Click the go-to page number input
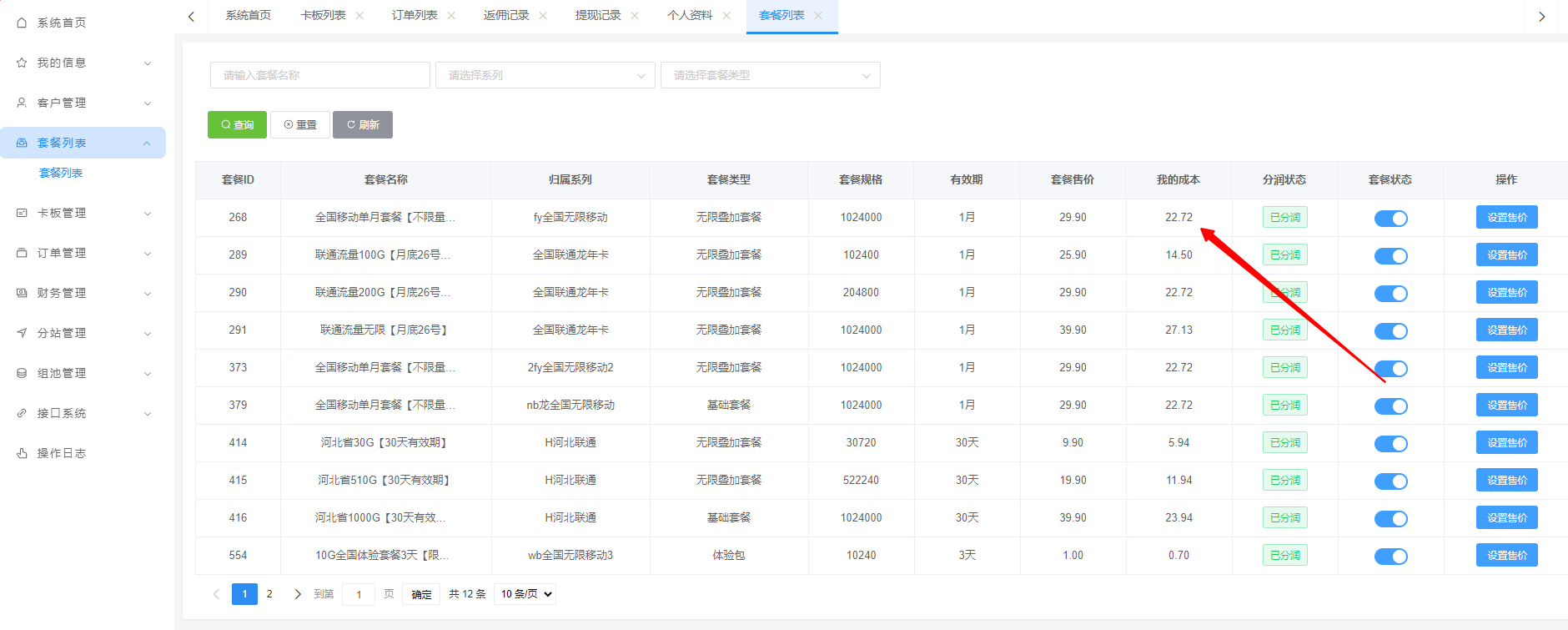The image size is (1568, 630). pyautogui.click(x=359, y=594)
